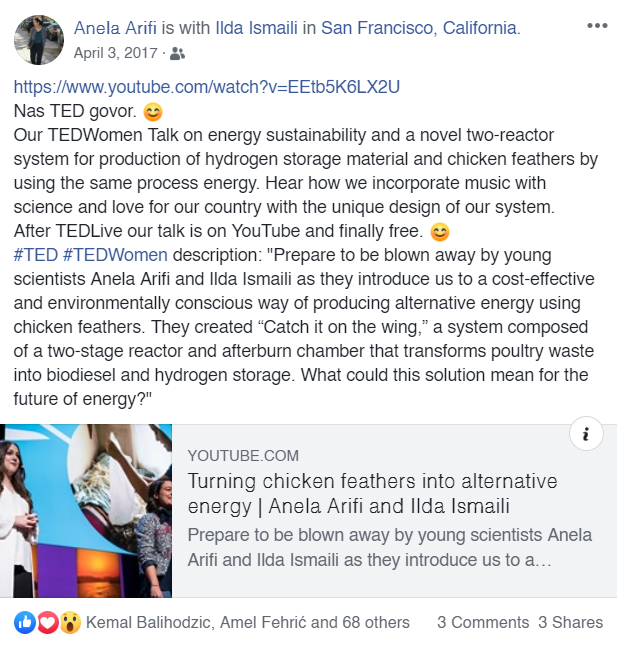
Task: Click the YOUTUBE.COM source label
Action: pos(243,456)
